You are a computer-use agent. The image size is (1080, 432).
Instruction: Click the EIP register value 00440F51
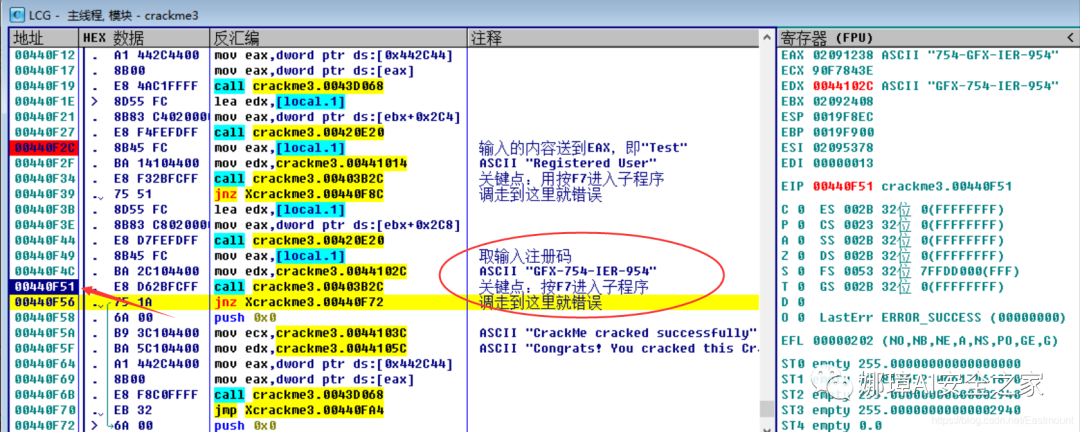pos(844,187)
